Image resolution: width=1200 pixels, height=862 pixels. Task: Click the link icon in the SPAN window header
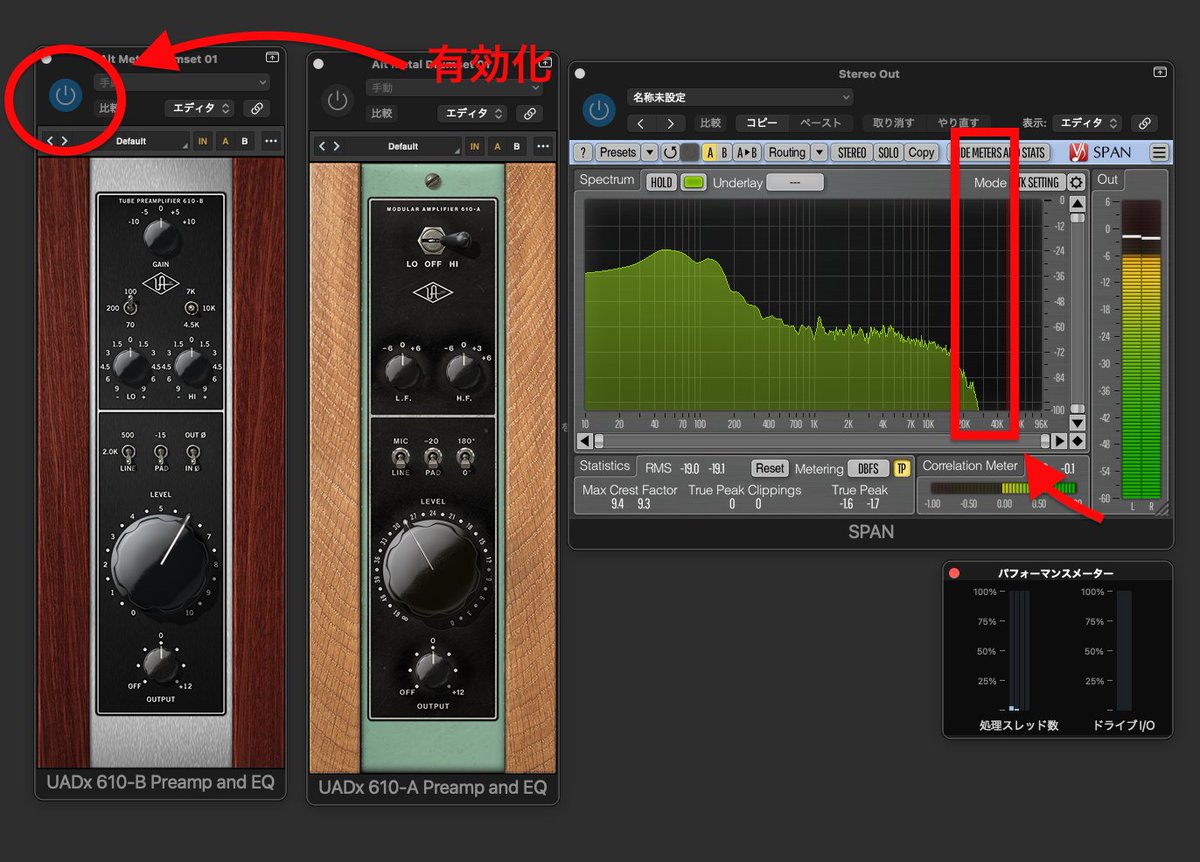tap(1145, 123)
